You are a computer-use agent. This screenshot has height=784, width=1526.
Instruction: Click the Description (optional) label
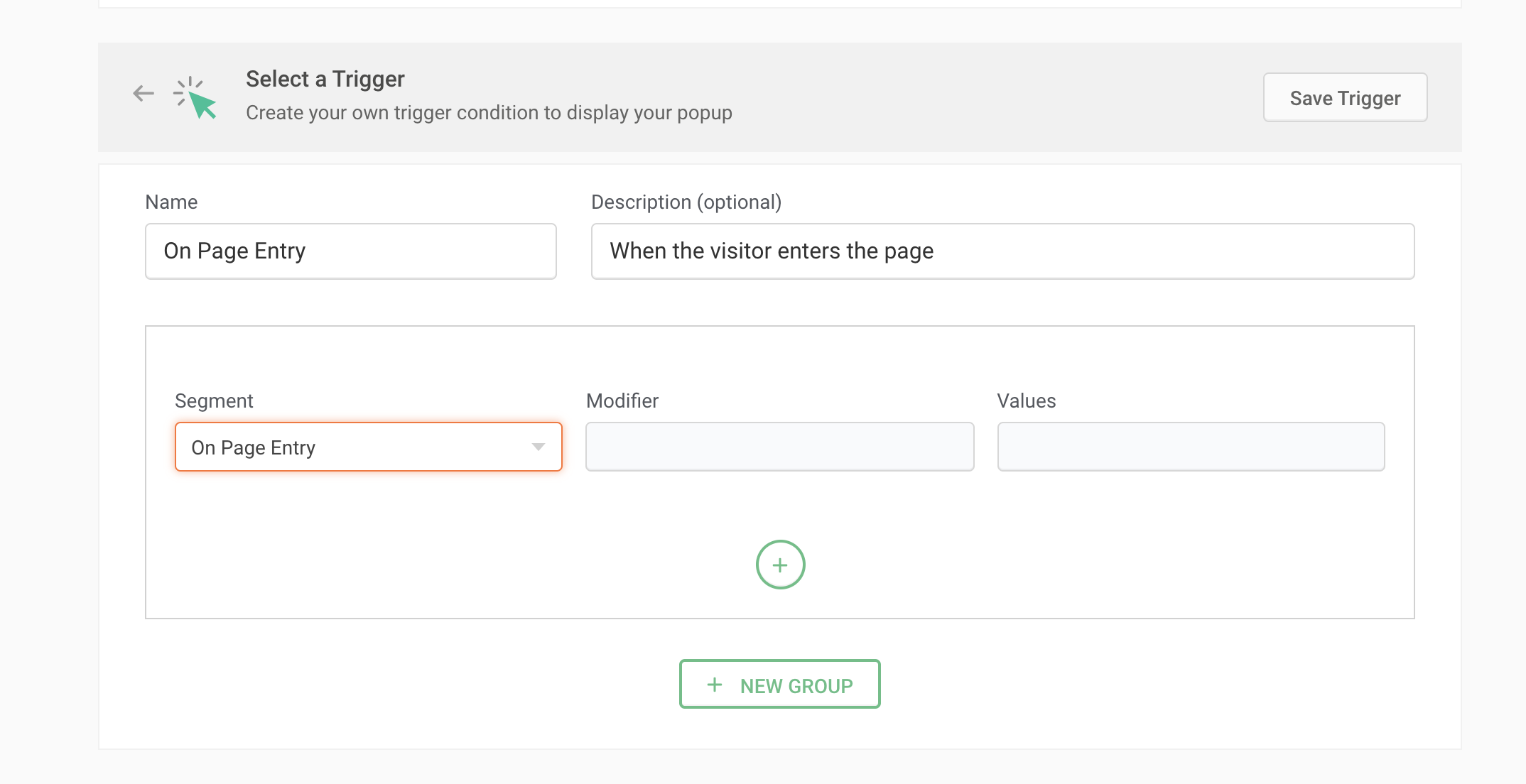click(686, 202)
